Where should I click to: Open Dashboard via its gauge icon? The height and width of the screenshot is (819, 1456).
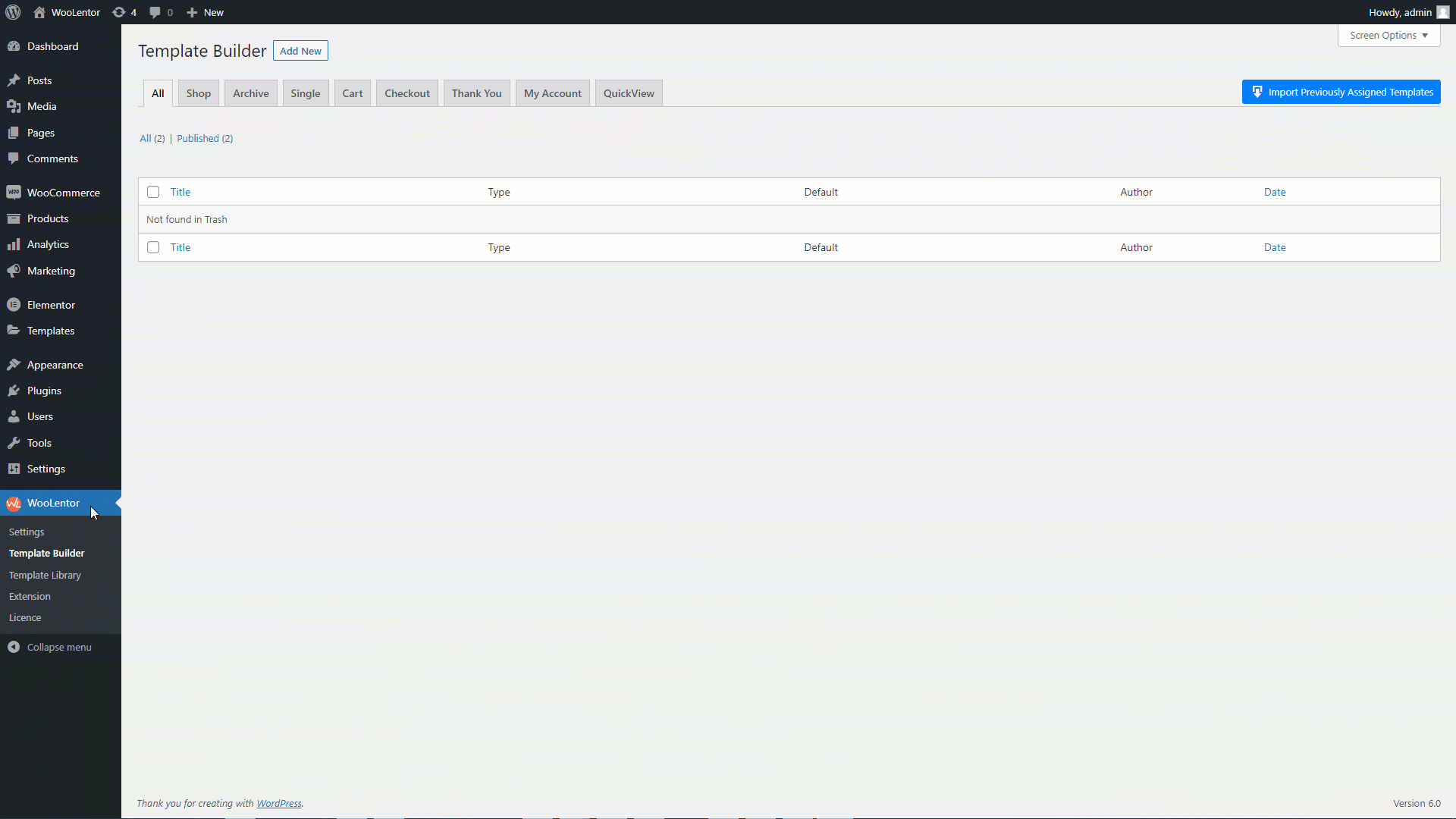coord(14,46)
